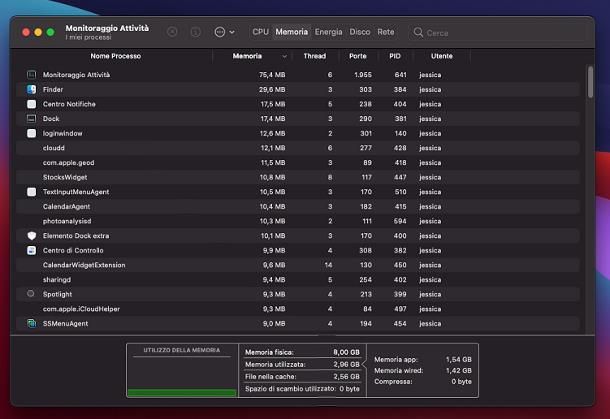Click the Dock process icon

click(x=32, y=118)
